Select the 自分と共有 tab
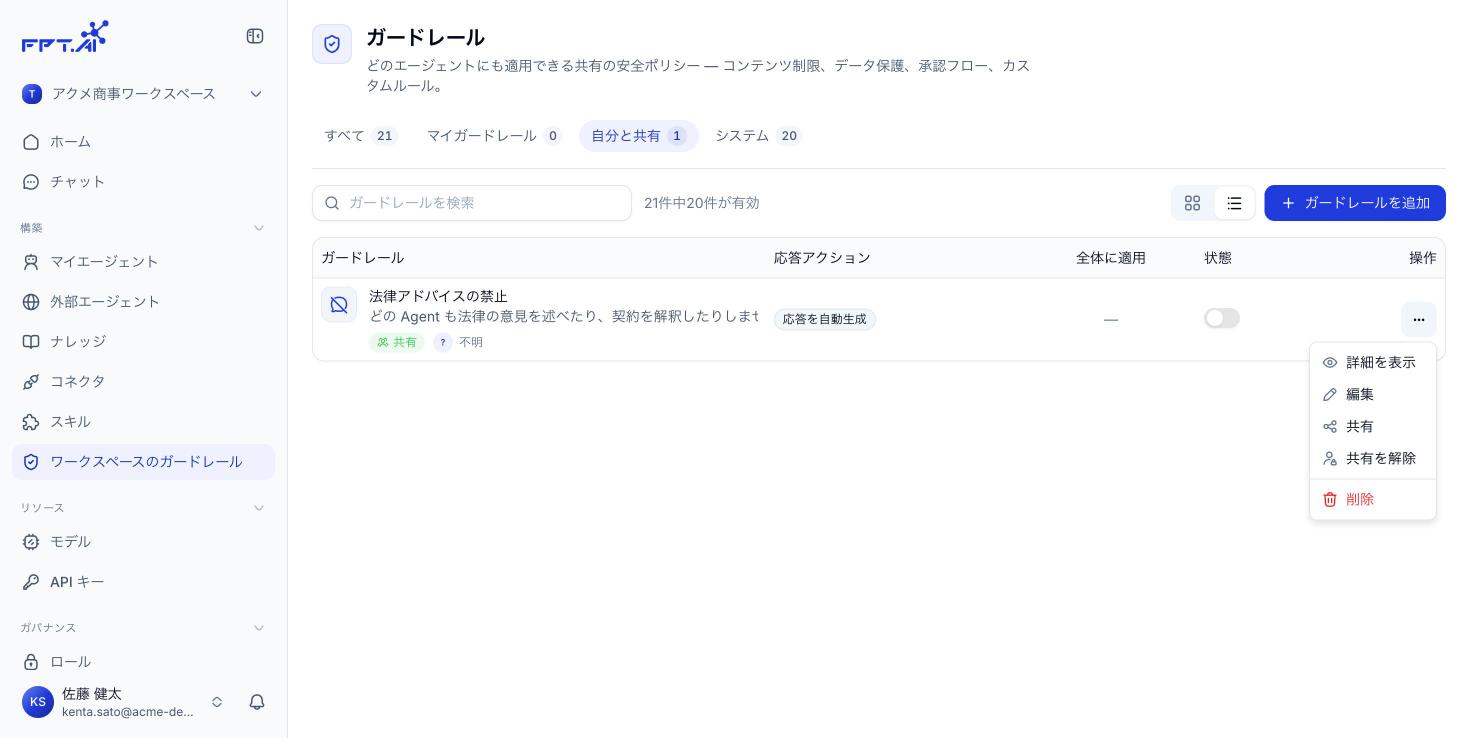The image size is (1470, 738). click(x=639, y=136)
